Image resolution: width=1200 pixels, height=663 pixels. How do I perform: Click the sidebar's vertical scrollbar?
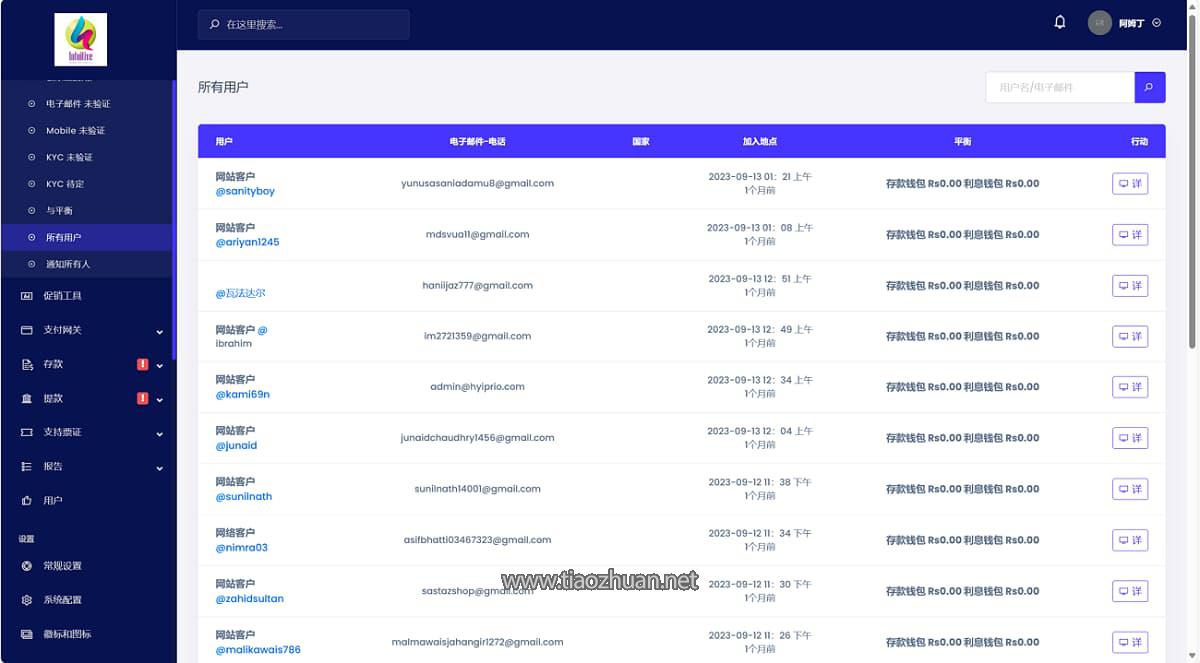pos(174,220)
